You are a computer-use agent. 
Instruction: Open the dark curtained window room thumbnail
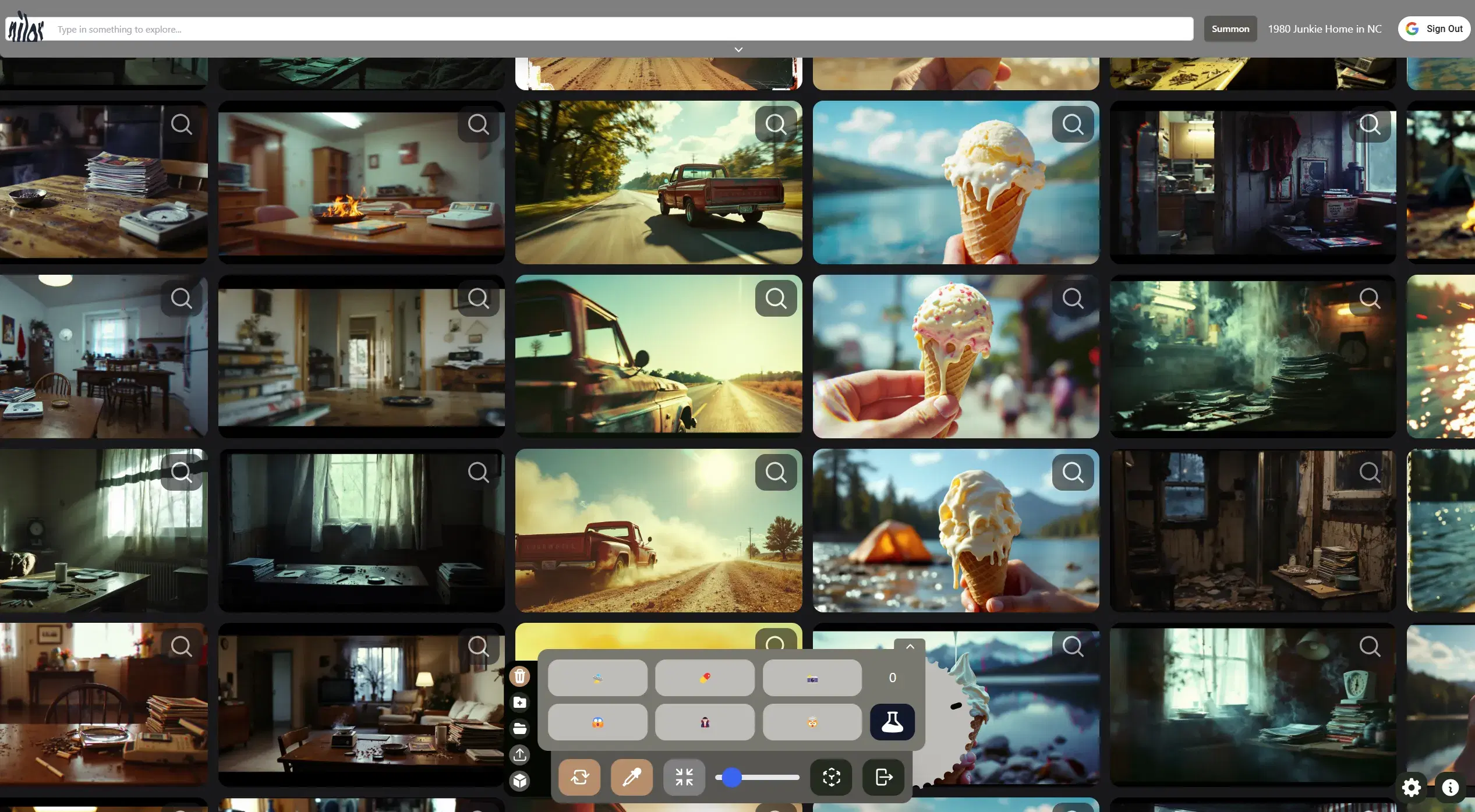(361, 530)
